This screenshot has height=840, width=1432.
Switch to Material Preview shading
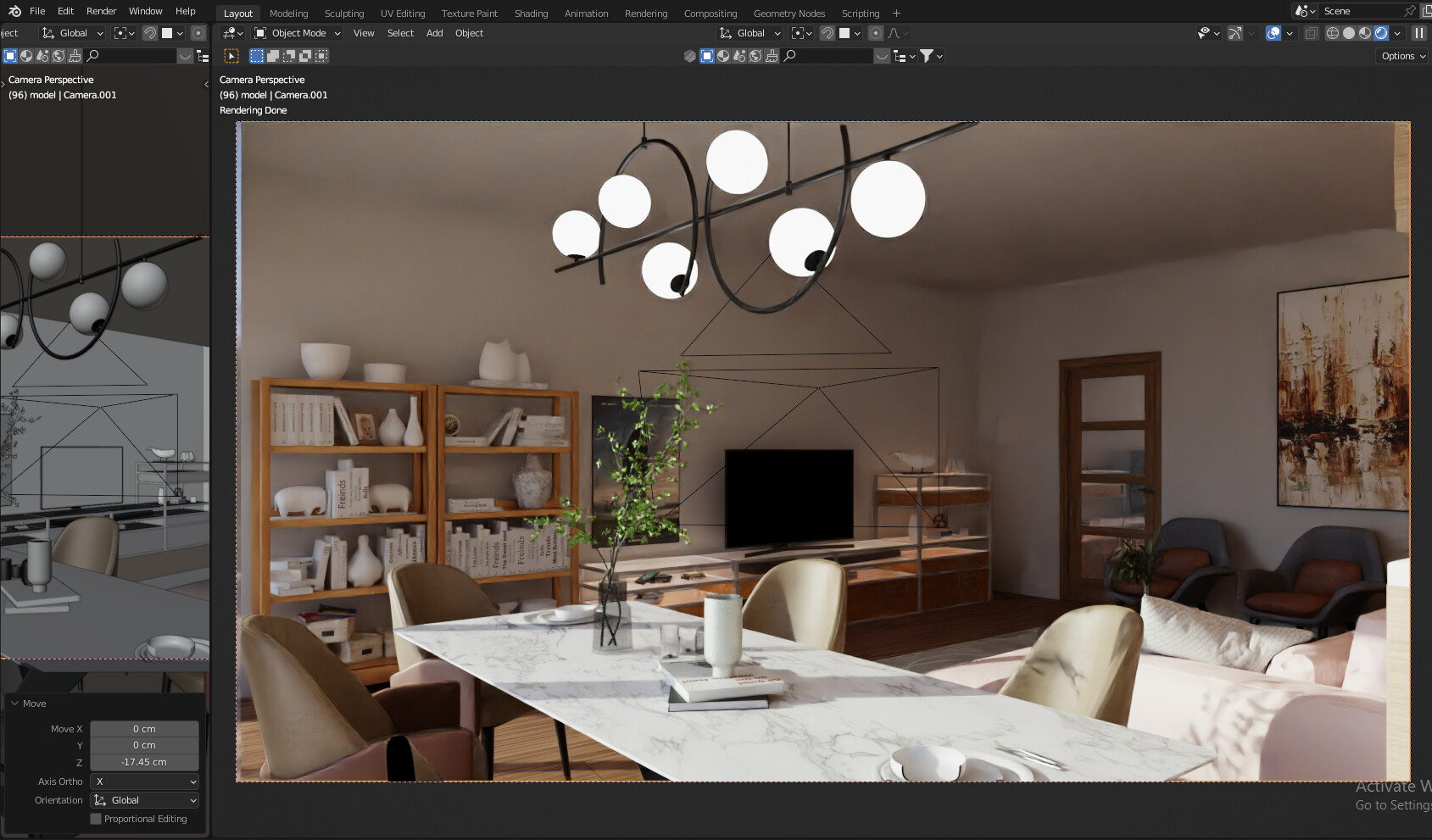1364,32
